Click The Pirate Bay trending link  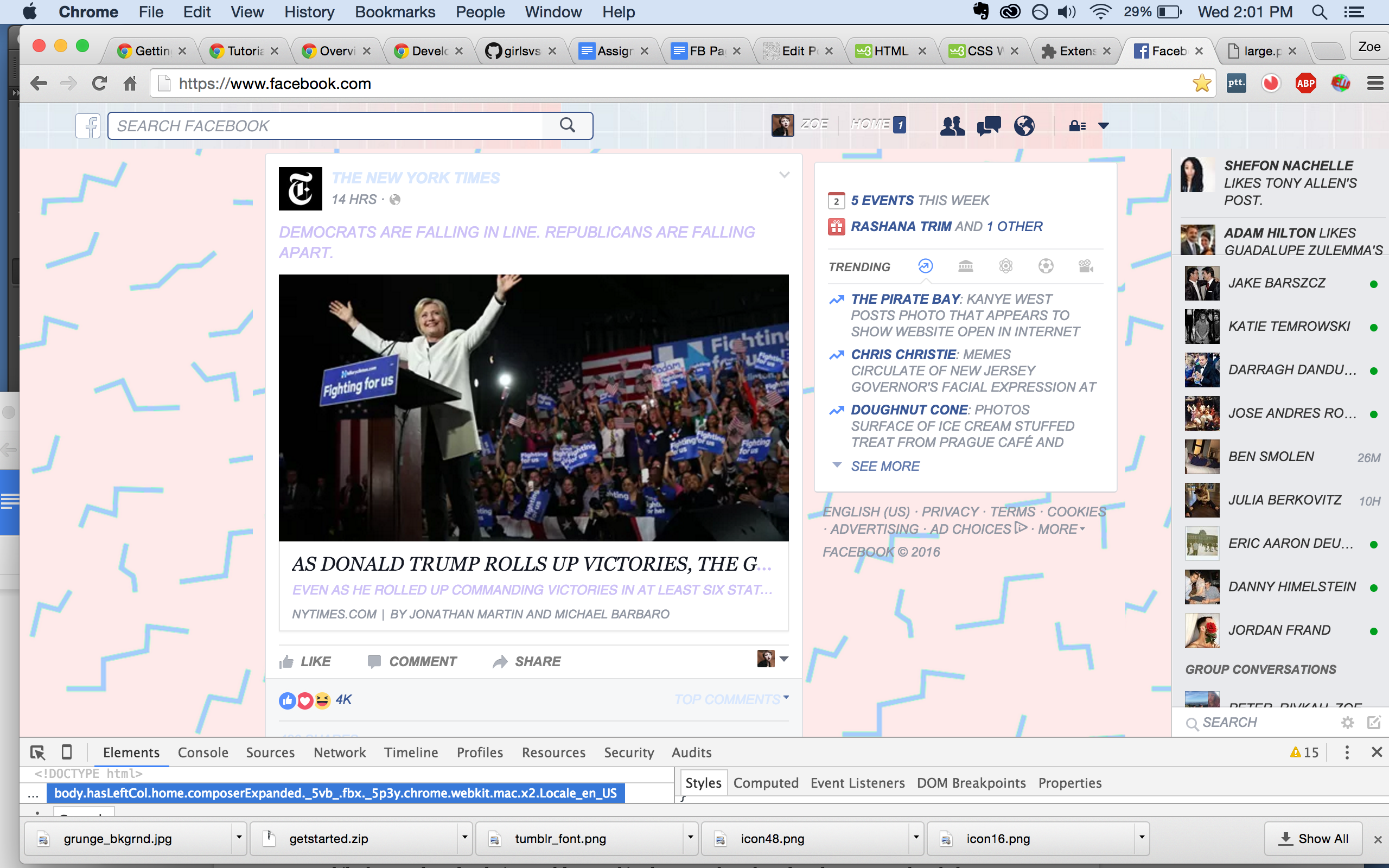[x=905, y=299]
